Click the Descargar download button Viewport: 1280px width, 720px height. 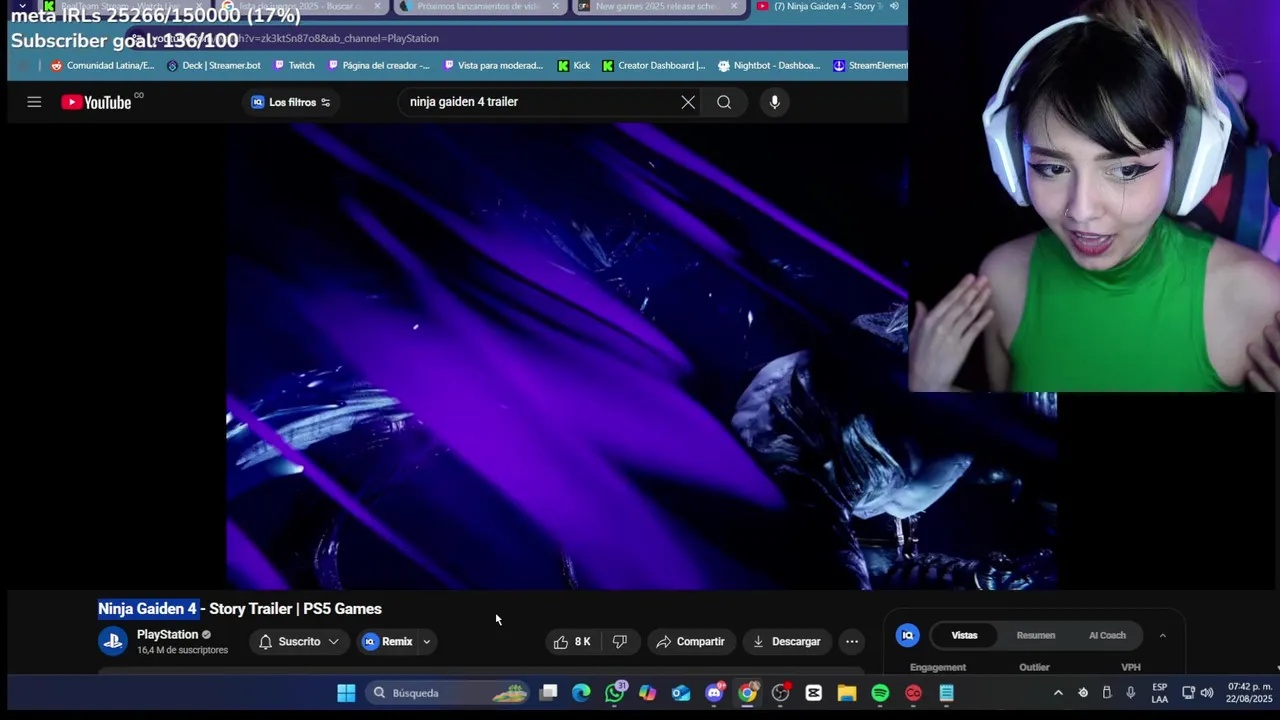787,642
